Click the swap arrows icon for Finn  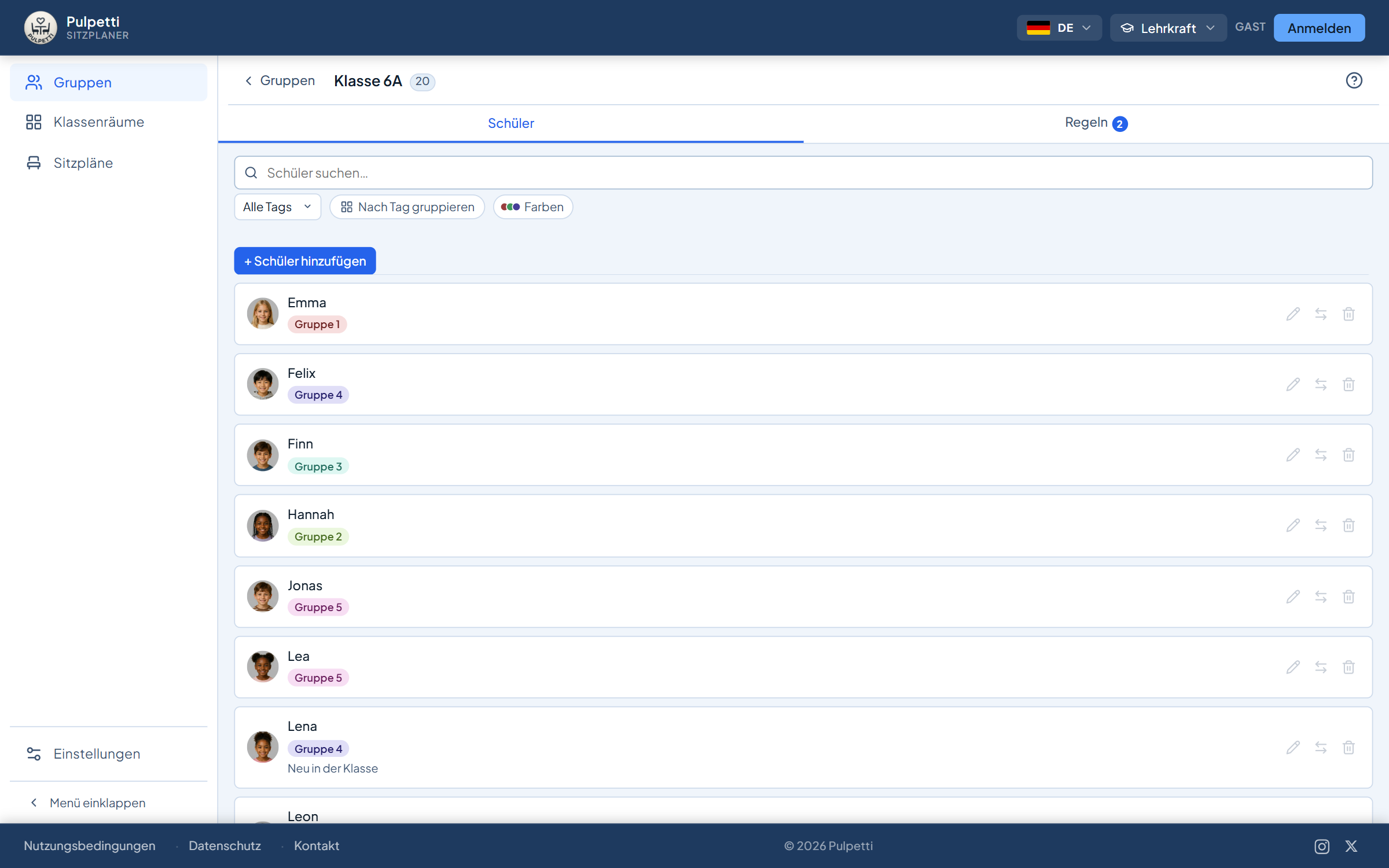[1321, 455]
